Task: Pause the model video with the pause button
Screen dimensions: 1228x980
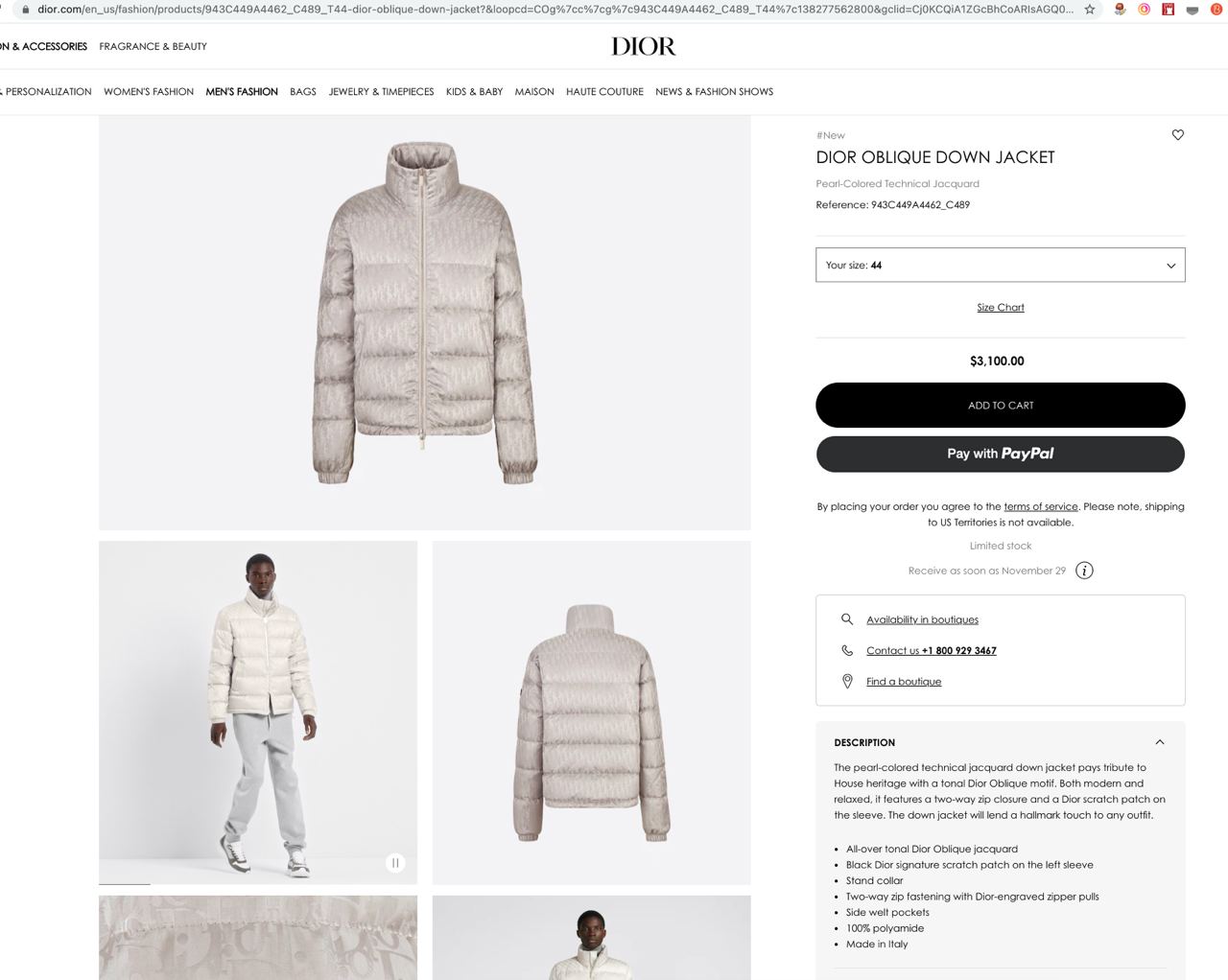Action: [x=395, y=863]
